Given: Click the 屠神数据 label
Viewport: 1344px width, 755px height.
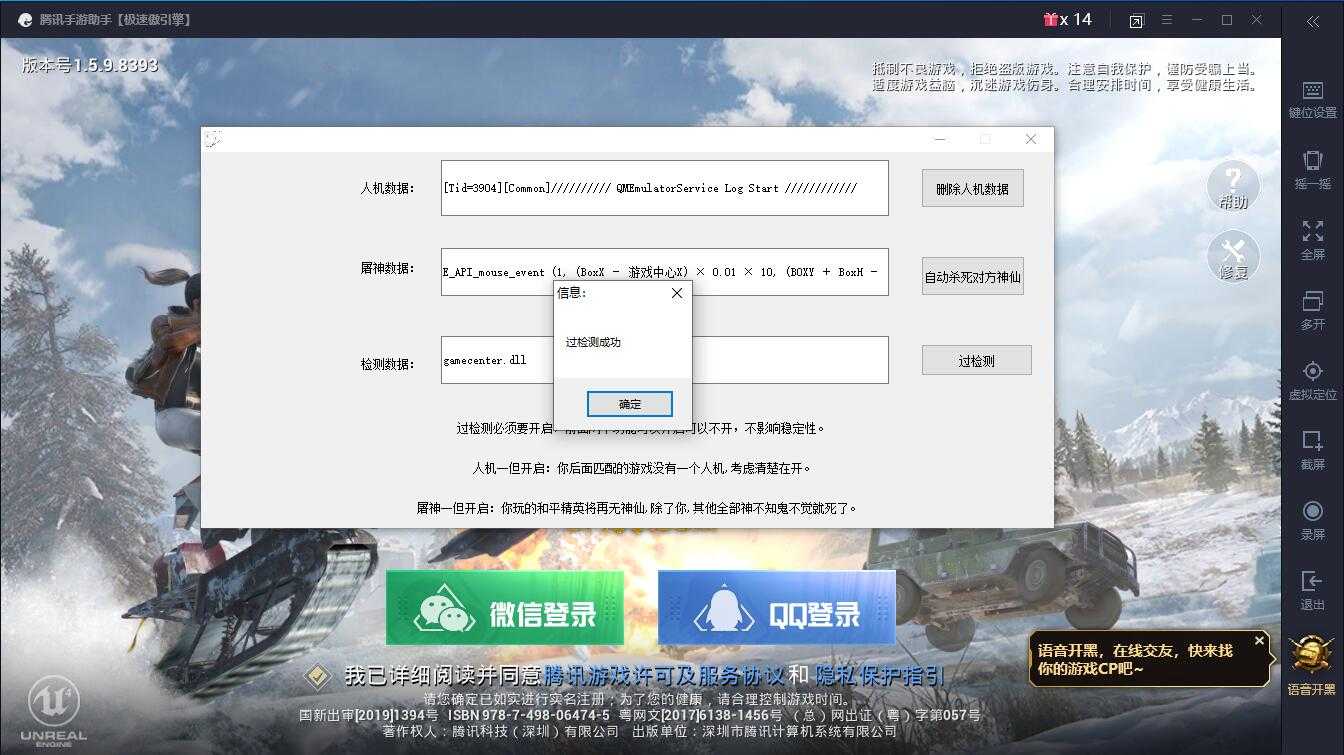Looking at the screenshot, I should pyautogui.click(x=387, y=268).
